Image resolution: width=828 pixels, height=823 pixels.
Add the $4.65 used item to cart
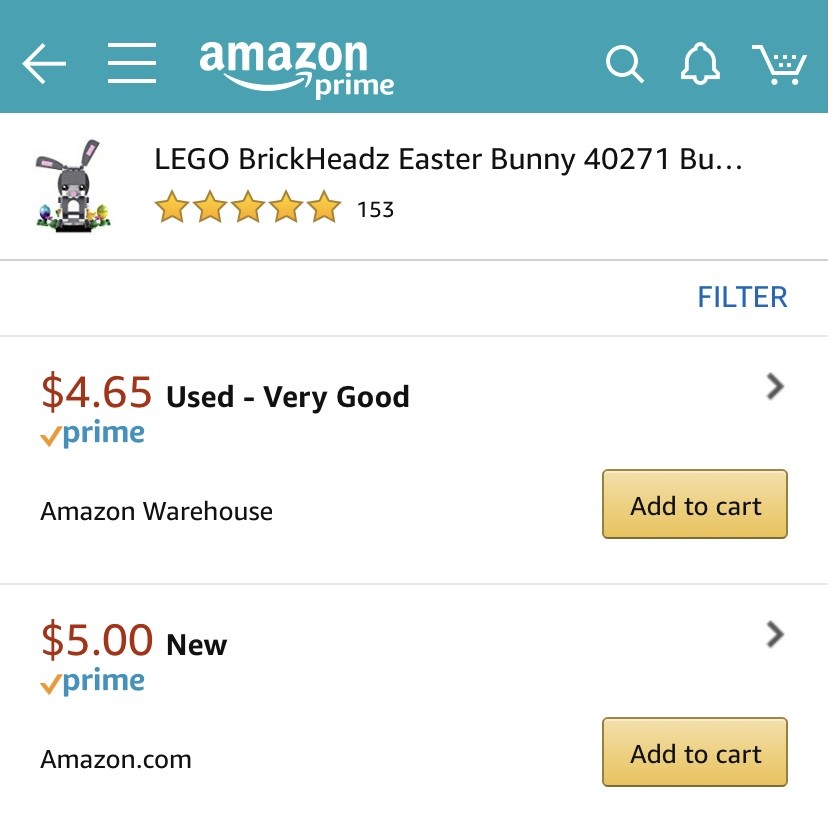pyautogui.click(x=695, y=505)
